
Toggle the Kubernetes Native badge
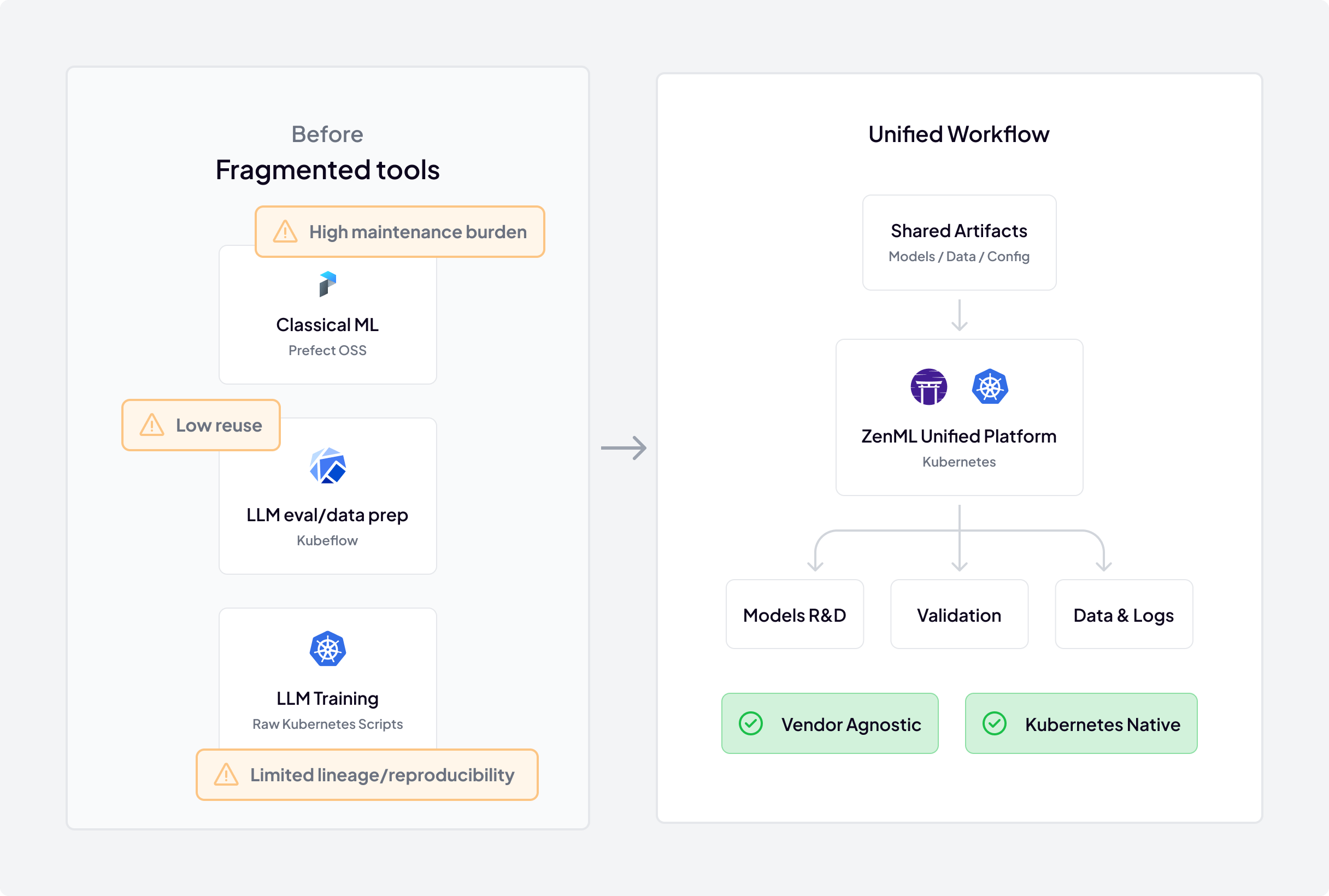pyautogui.click(x=1080, y=723)
